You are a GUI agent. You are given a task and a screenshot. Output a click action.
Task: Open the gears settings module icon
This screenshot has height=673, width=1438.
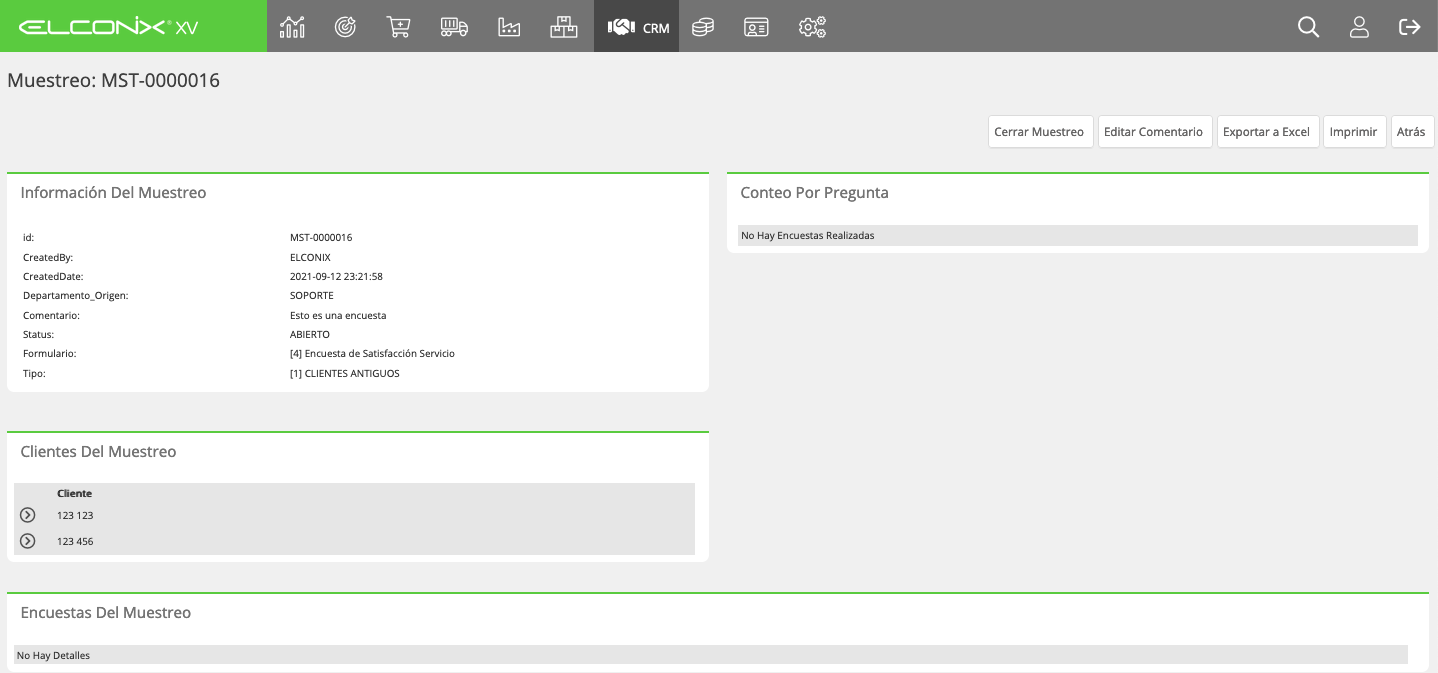click(812, 27)
